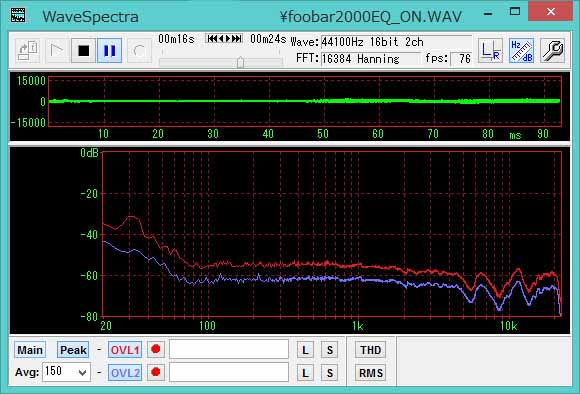Screen dimensions: 580x394
Task: Click the S button beside OVL2
Action: click(x=330, y=373)
